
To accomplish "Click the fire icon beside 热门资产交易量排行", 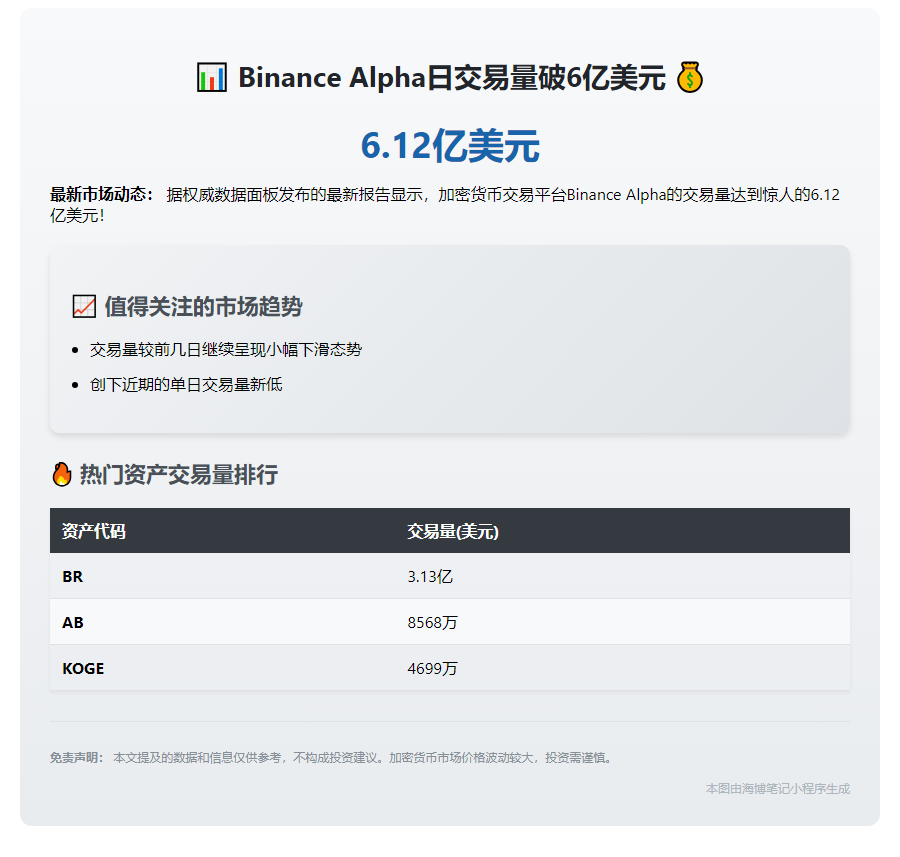I will (61, 474).
